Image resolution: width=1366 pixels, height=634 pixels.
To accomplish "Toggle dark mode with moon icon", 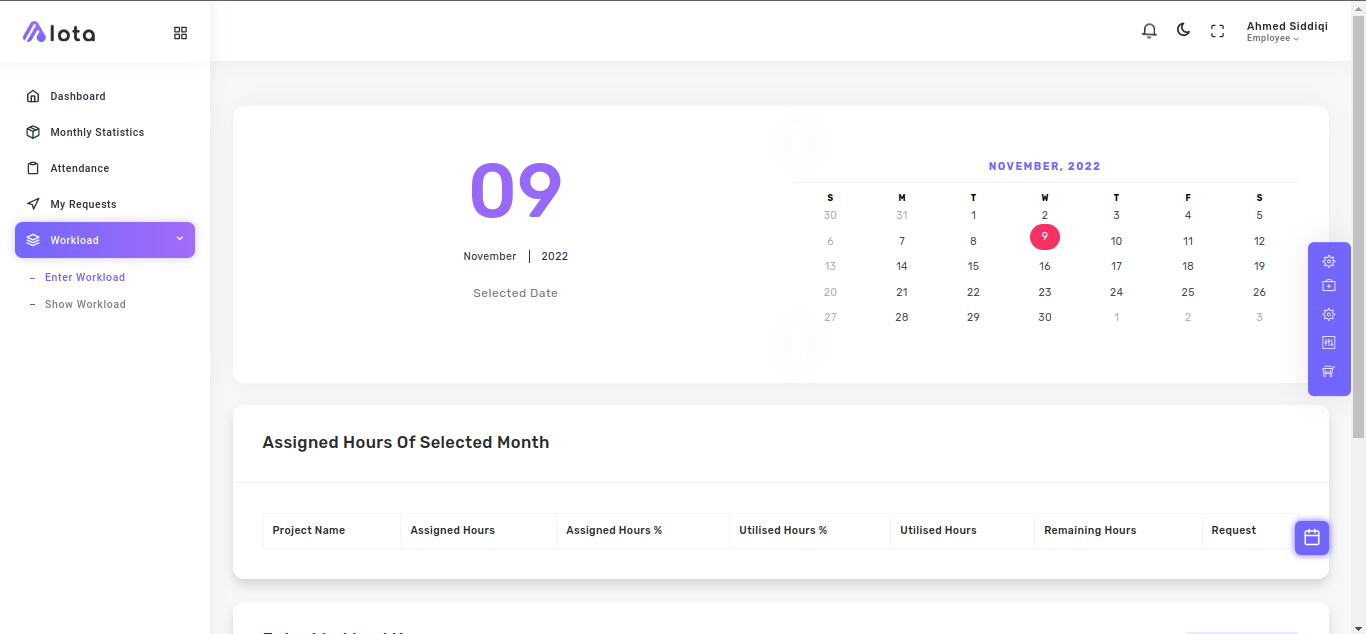I will click(1183, 30).
